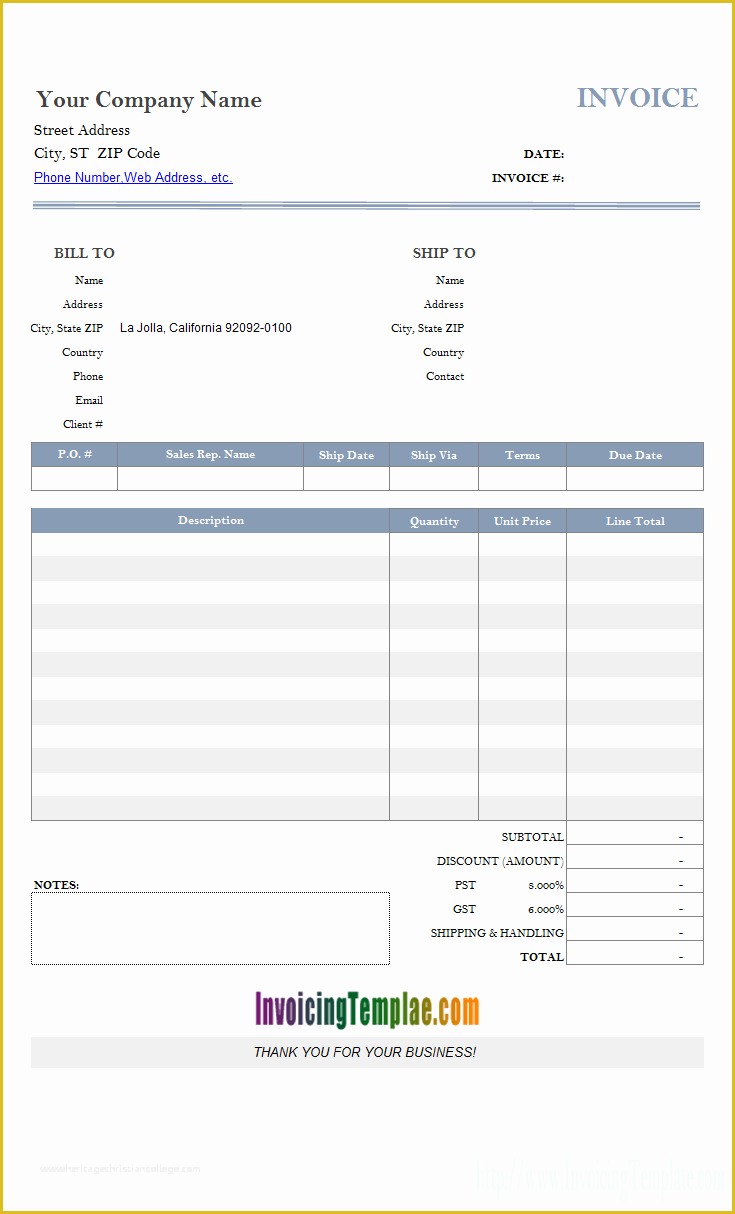Click the Ship Via column header
735x1214 pixels.
click(x=434, y=455)
